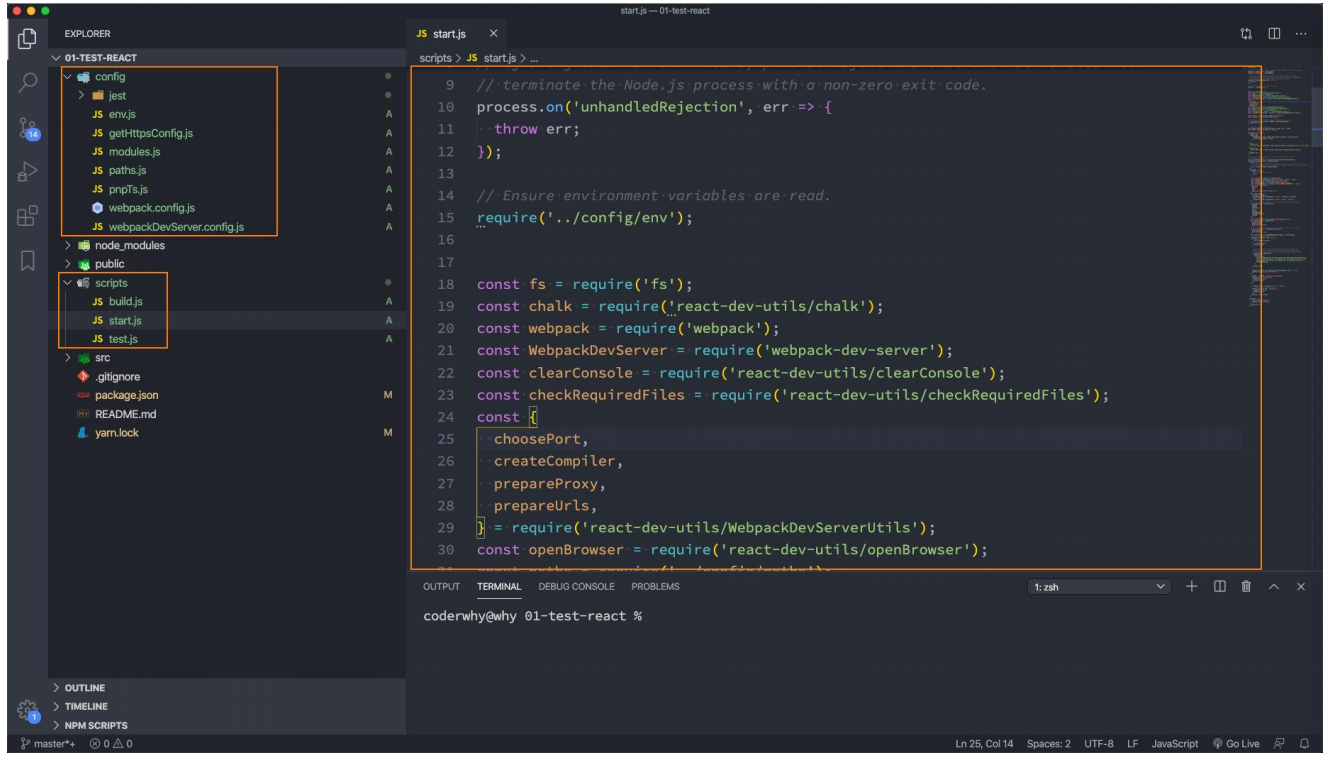Toggle Go Live server in status bar
The height and width of the screenshot is (764, 1334).
[1235, 744]
